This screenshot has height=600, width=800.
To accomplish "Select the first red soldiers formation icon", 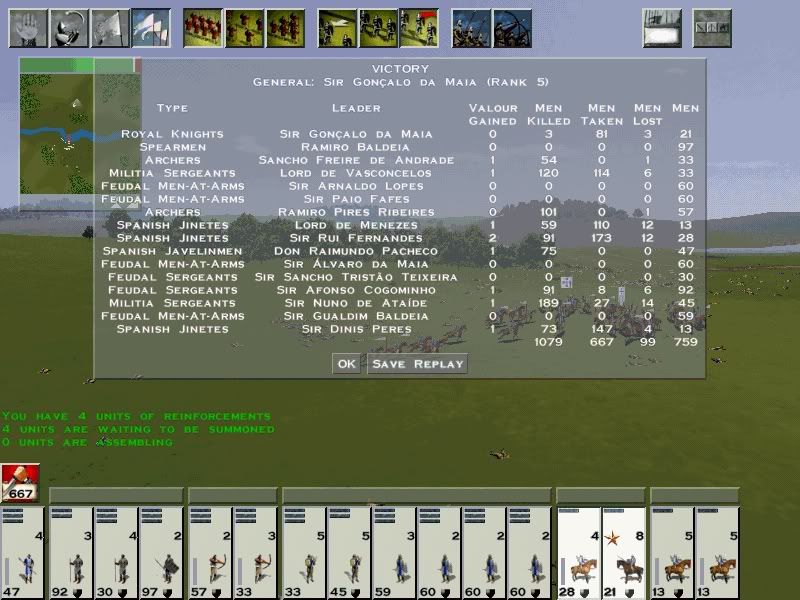I will [x=203, y=29].
